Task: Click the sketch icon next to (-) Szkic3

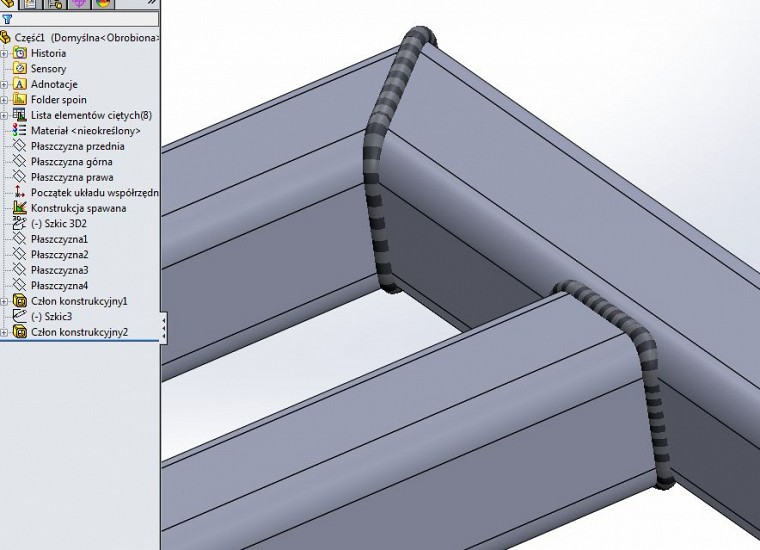Action: (20, 316)
